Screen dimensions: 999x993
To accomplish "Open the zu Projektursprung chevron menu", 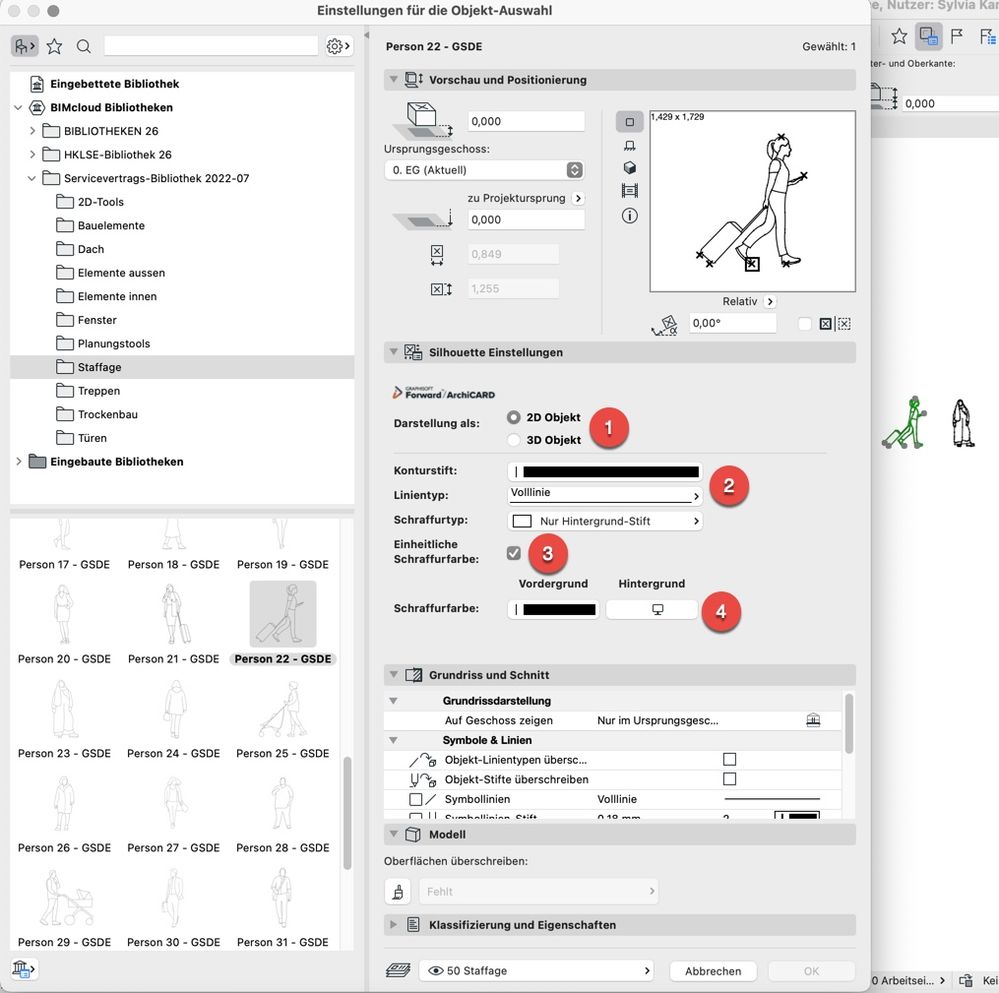I will click(578, 198).
